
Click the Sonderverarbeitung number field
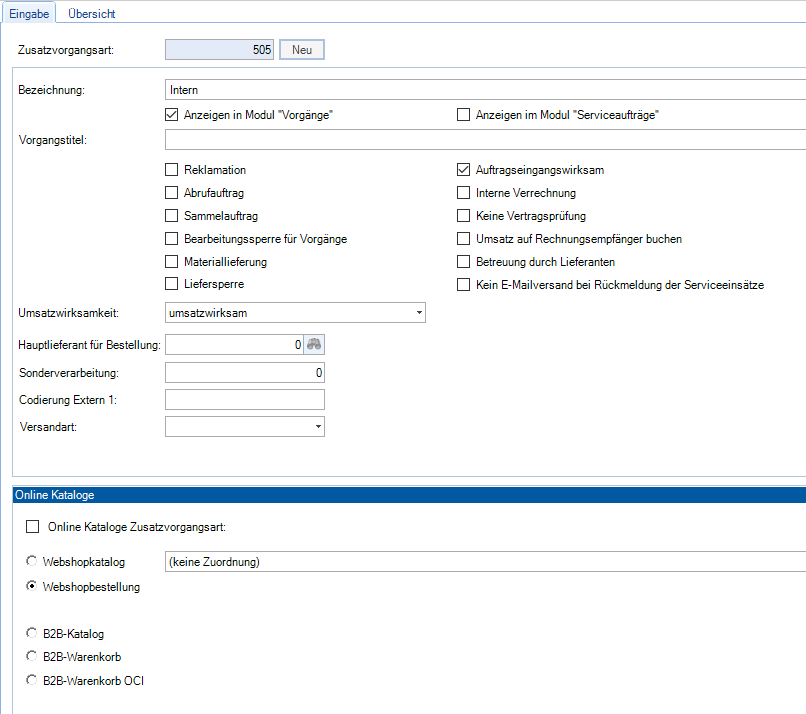tap(245, 373)
